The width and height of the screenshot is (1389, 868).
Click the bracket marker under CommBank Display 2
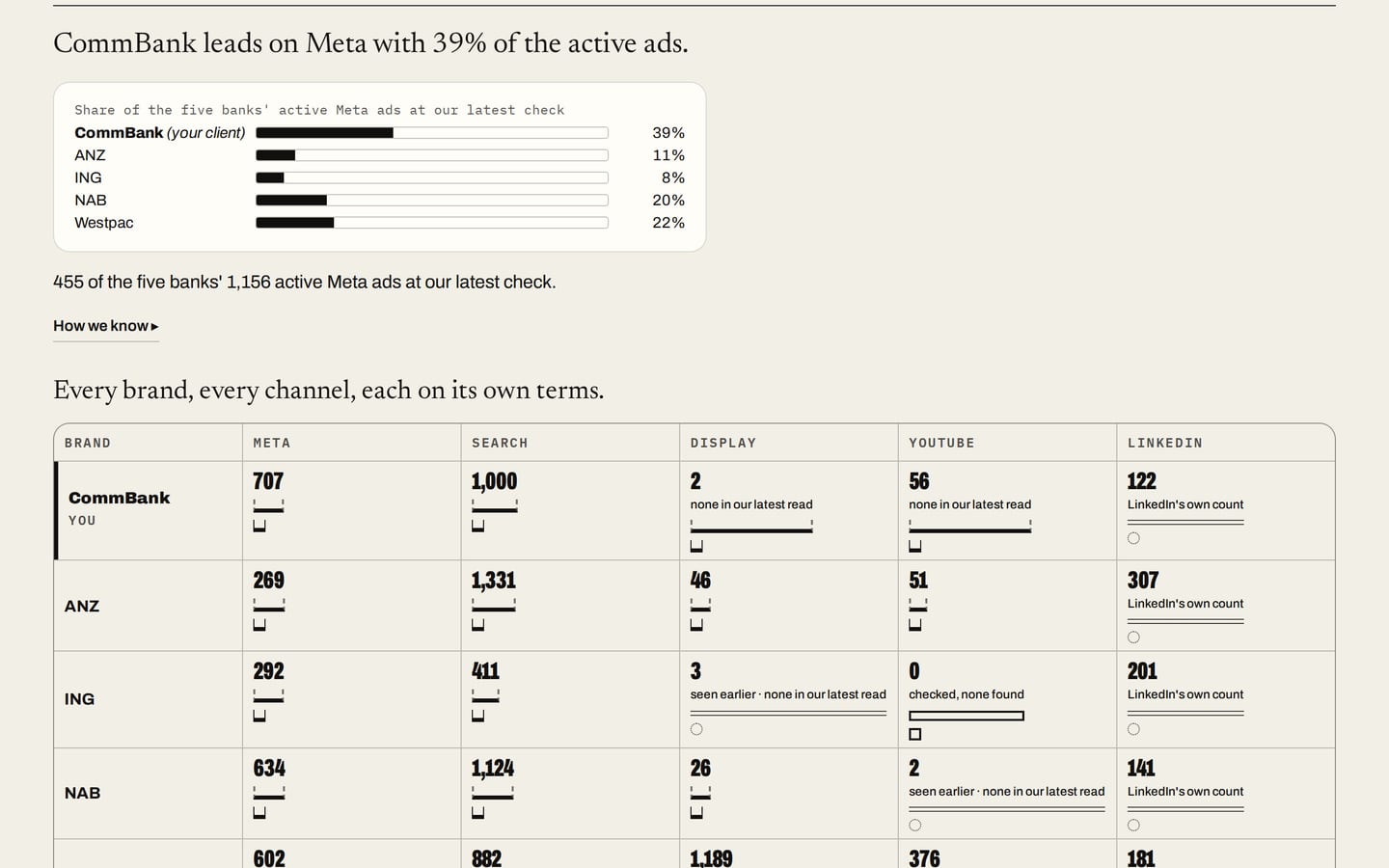pyautogui.click(x=697, y=547)
